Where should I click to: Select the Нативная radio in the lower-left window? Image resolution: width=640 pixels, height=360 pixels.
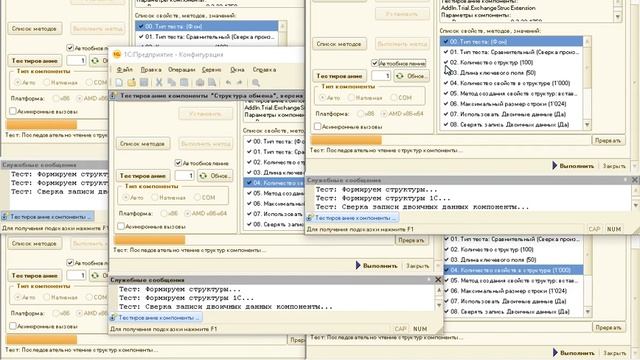pyautogui.click(x=47, y=297)
